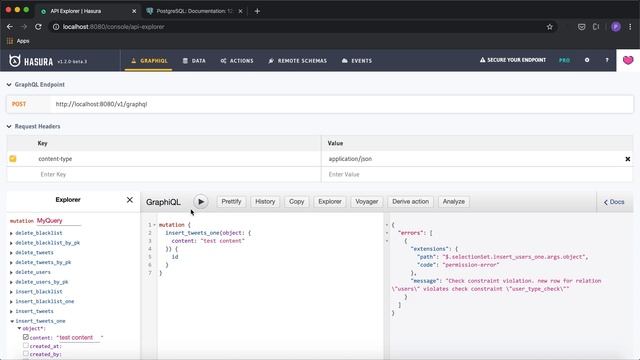Edit the MyQuery mutation name
Screen dimensions: 640x360
pyautogui.click(x=58, y=221)
